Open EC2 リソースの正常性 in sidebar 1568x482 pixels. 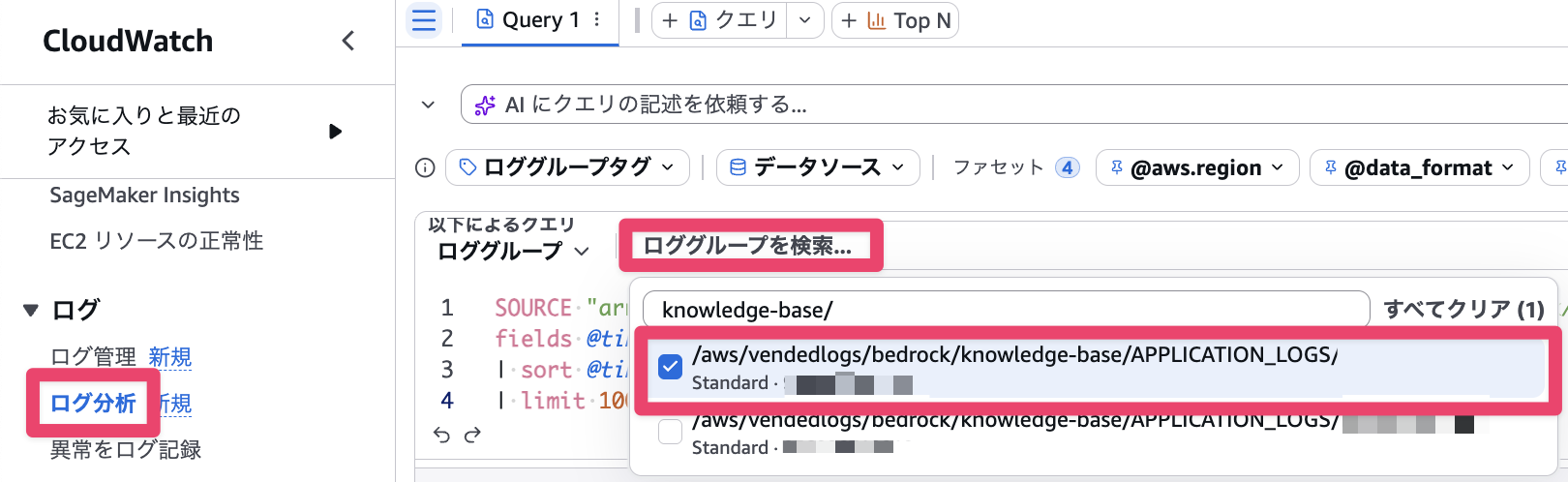(x=156, y=240)
